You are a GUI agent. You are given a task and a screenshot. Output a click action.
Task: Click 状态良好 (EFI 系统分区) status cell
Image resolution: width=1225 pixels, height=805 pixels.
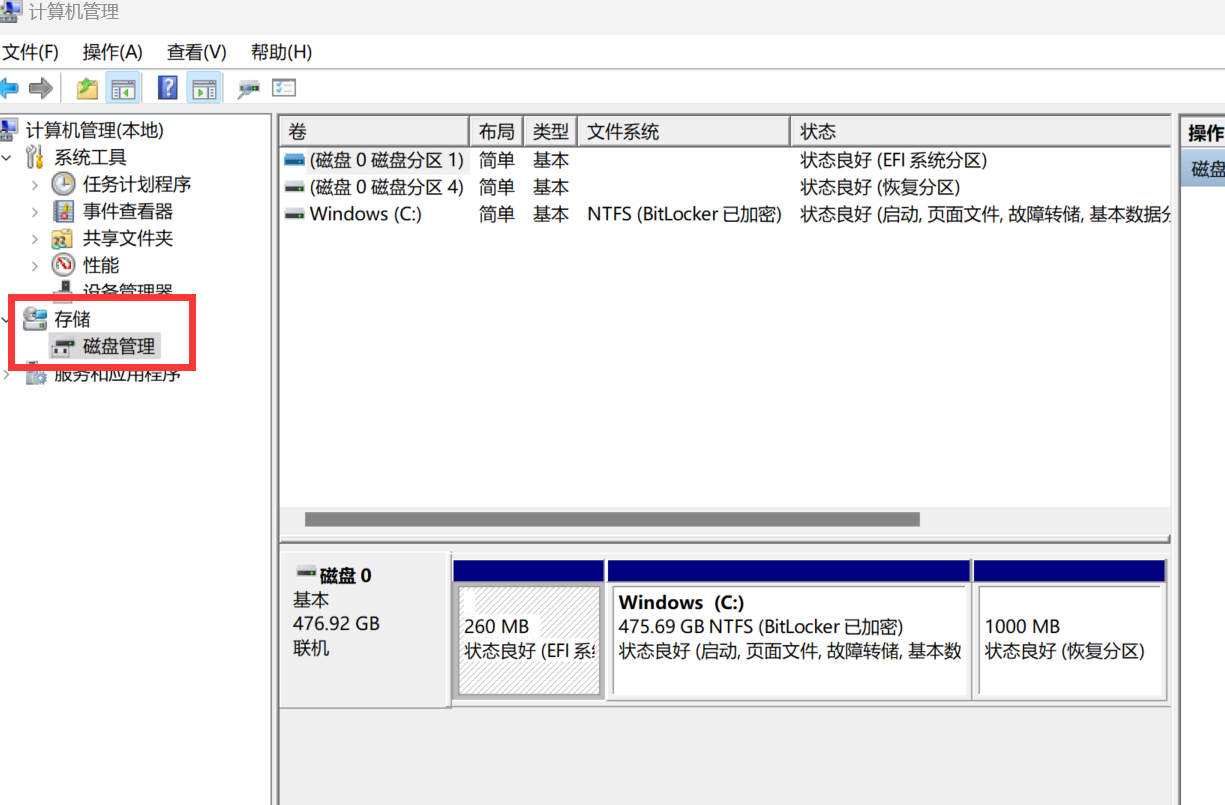pos(893,160)
